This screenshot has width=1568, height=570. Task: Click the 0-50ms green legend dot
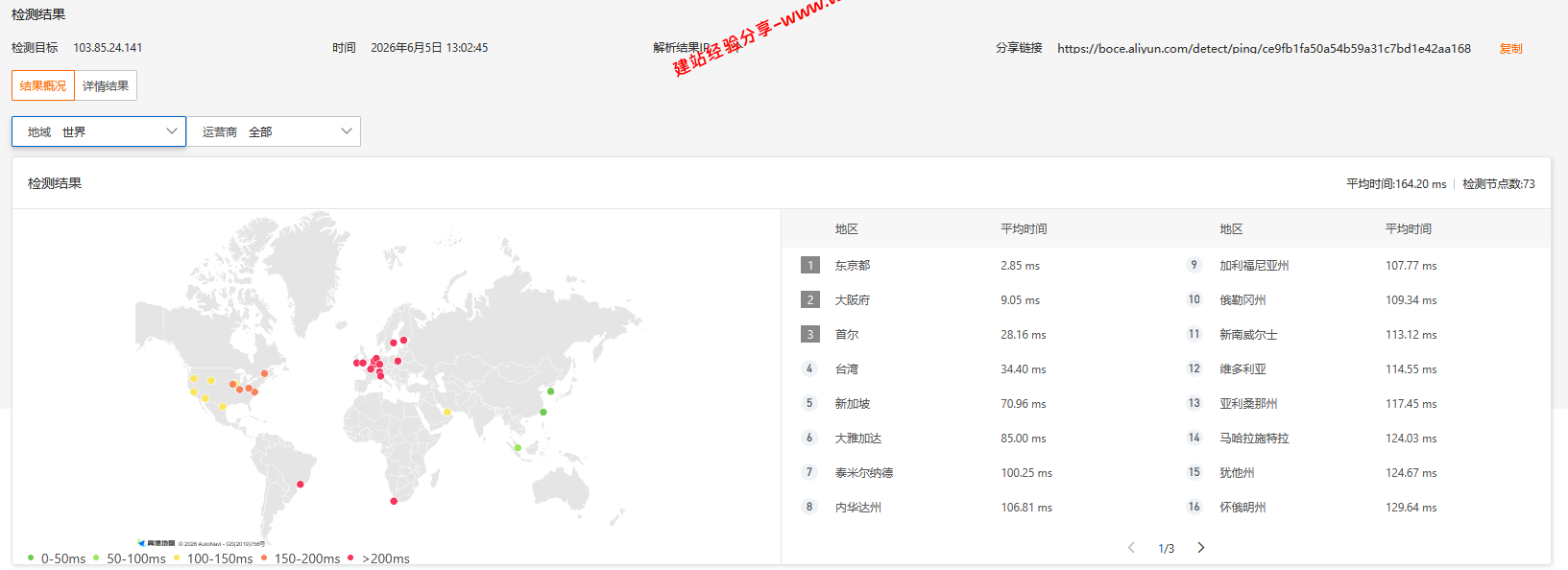coord(31,558)
